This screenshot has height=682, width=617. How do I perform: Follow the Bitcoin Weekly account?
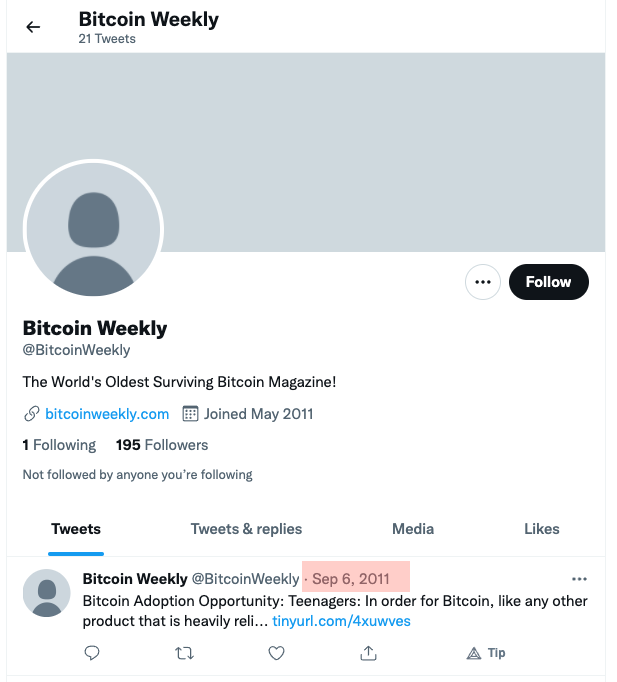(x=548, y=282)
